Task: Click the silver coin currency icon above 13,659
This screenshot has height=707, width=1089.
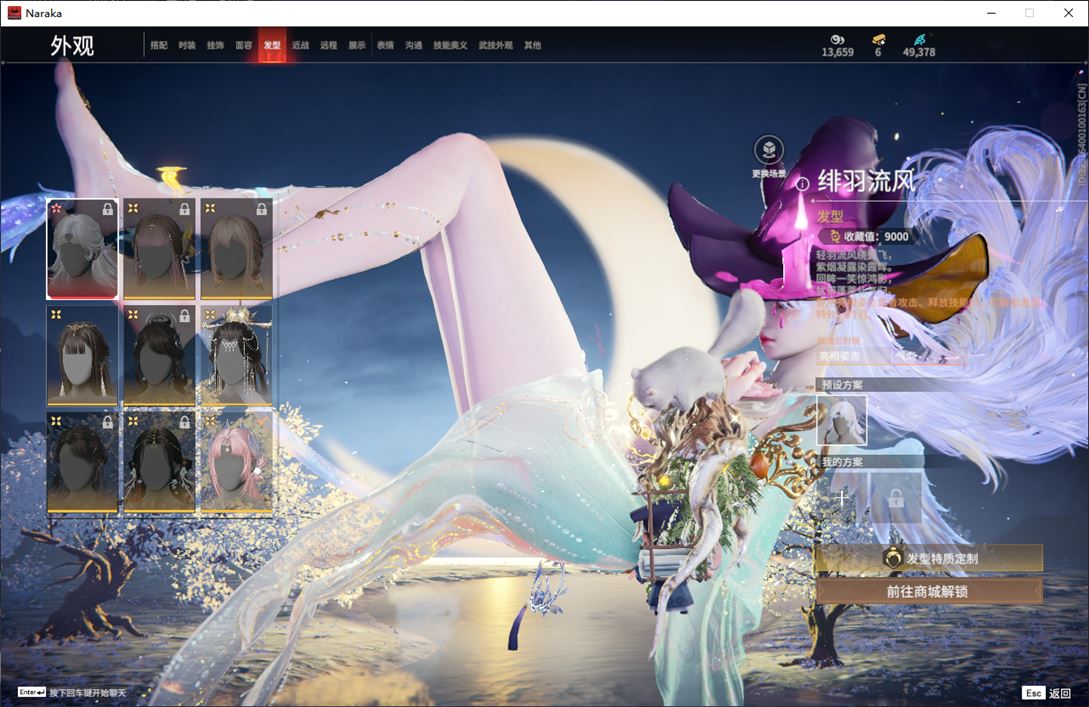Action: click(x=838, y=40)
